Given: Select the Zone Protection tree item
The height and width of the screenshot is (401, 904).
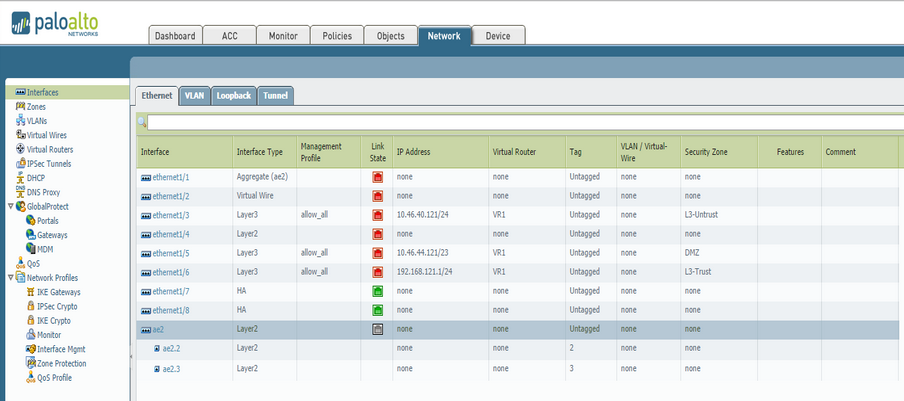Looking at the screenshot, I should click(62, 364).
